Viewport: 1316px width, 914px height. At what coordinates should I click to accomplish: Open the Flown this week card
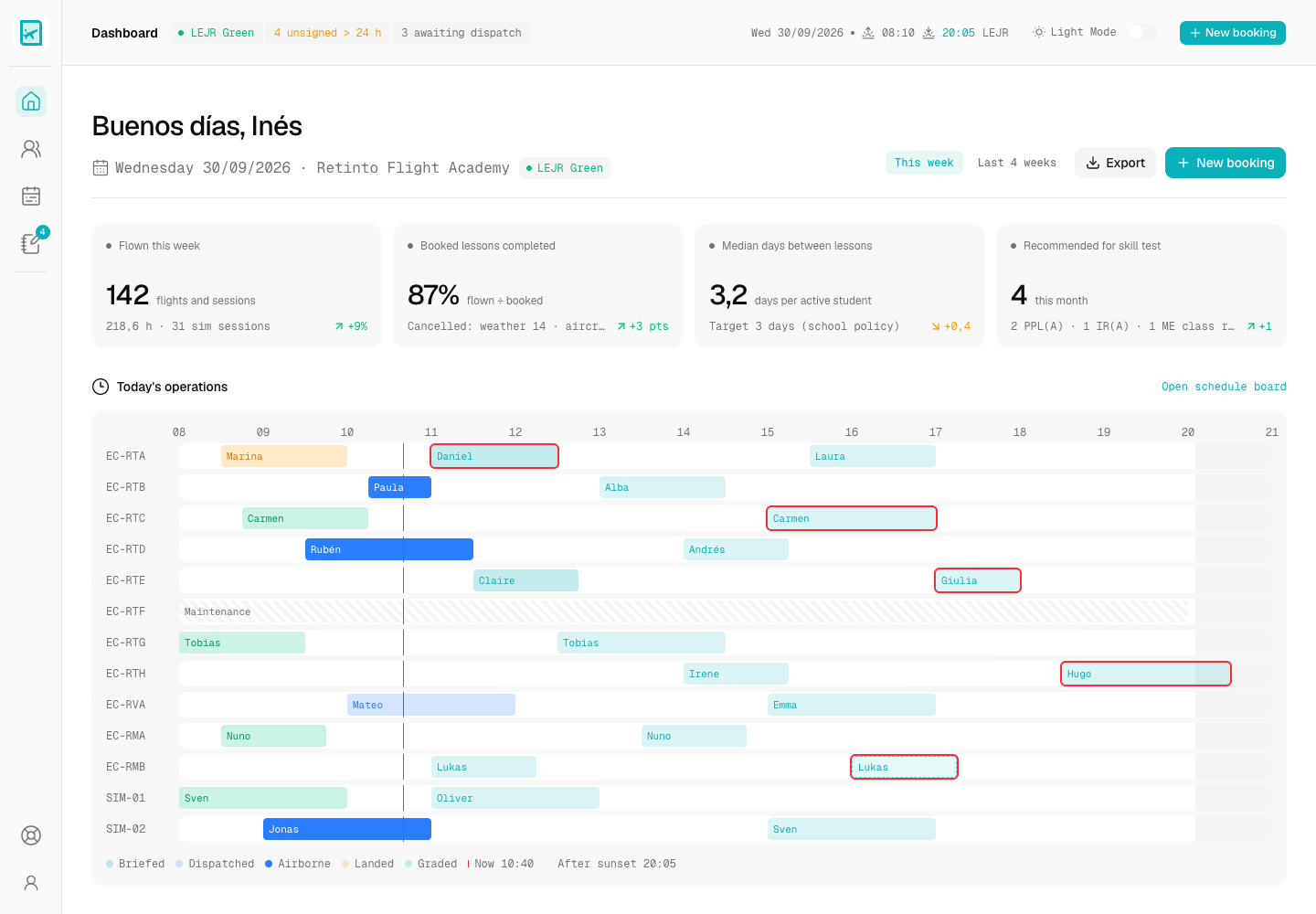click(x=237, y=286)
